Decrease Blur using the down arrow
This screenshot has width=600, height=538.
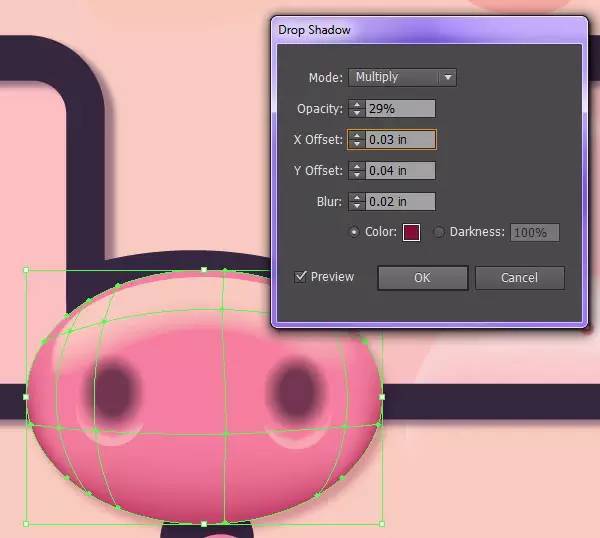pyautogui.click(x=357, y=206)
